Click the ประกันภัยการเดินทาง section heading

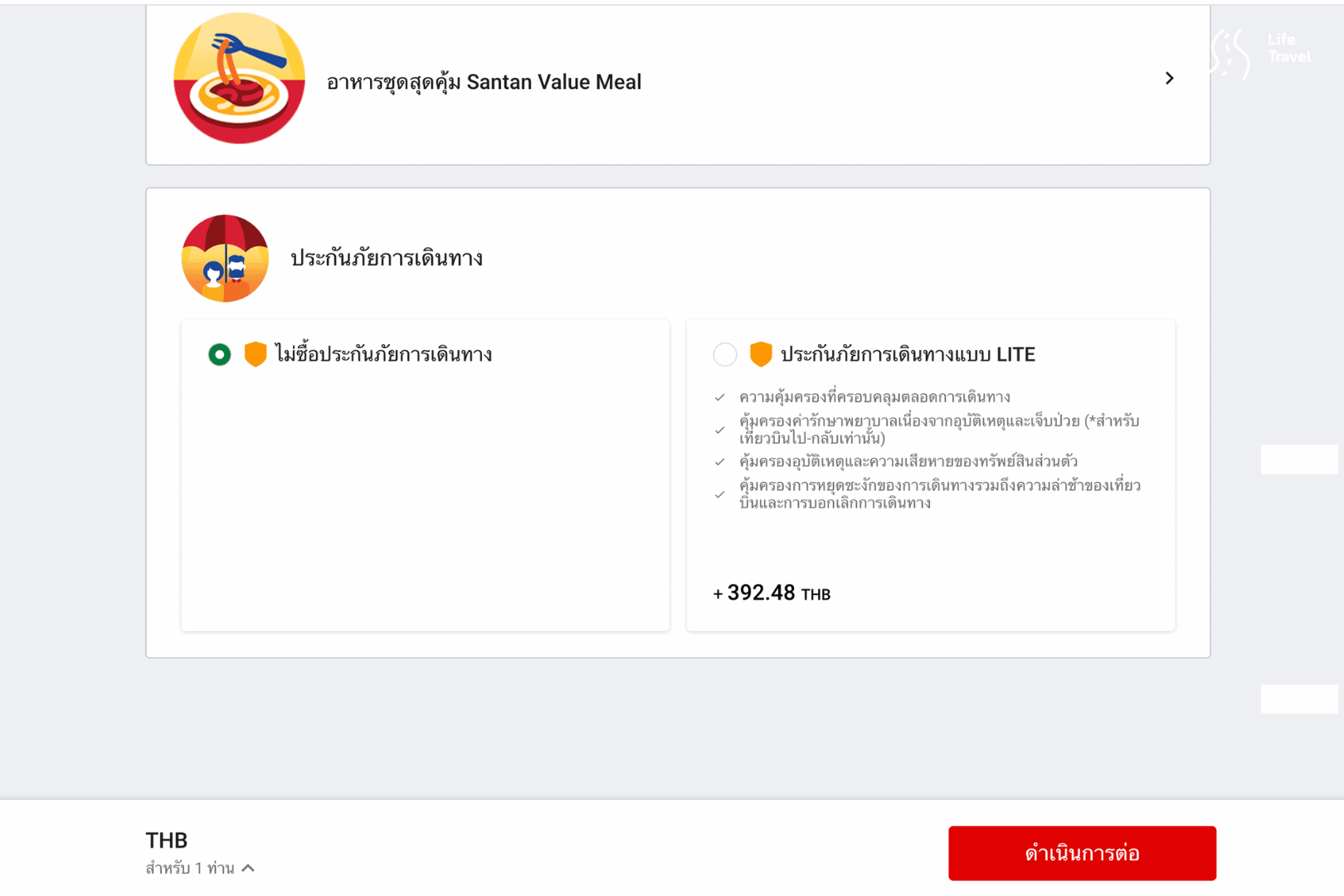click(x=387, y=258)
